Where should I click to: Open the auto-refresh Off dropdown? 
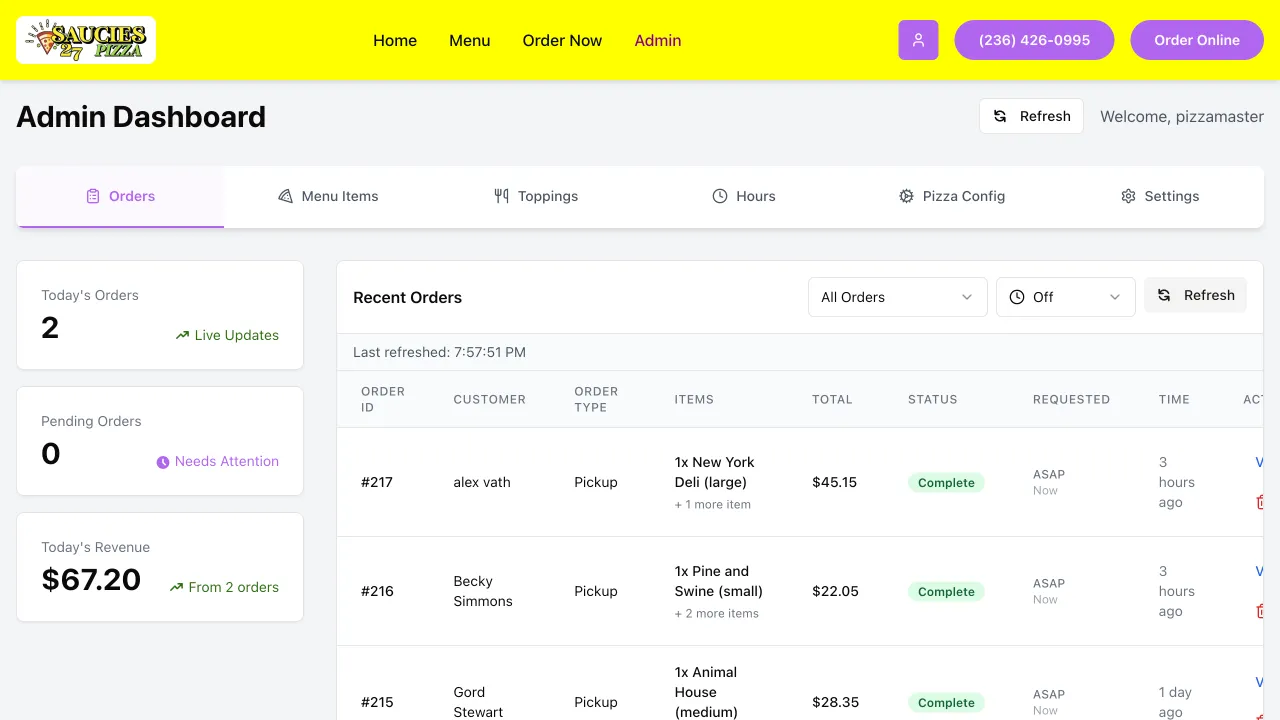pos(1065,297)
